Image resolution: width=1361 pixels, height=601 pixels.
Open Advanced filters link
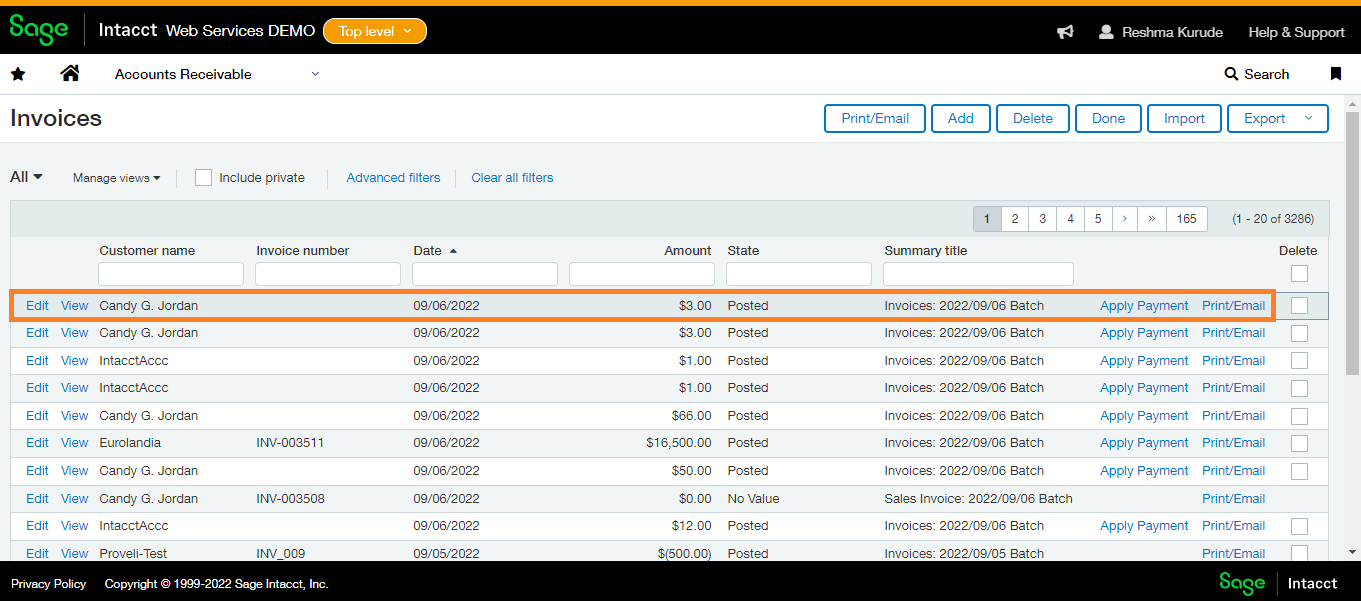(393, 178)
